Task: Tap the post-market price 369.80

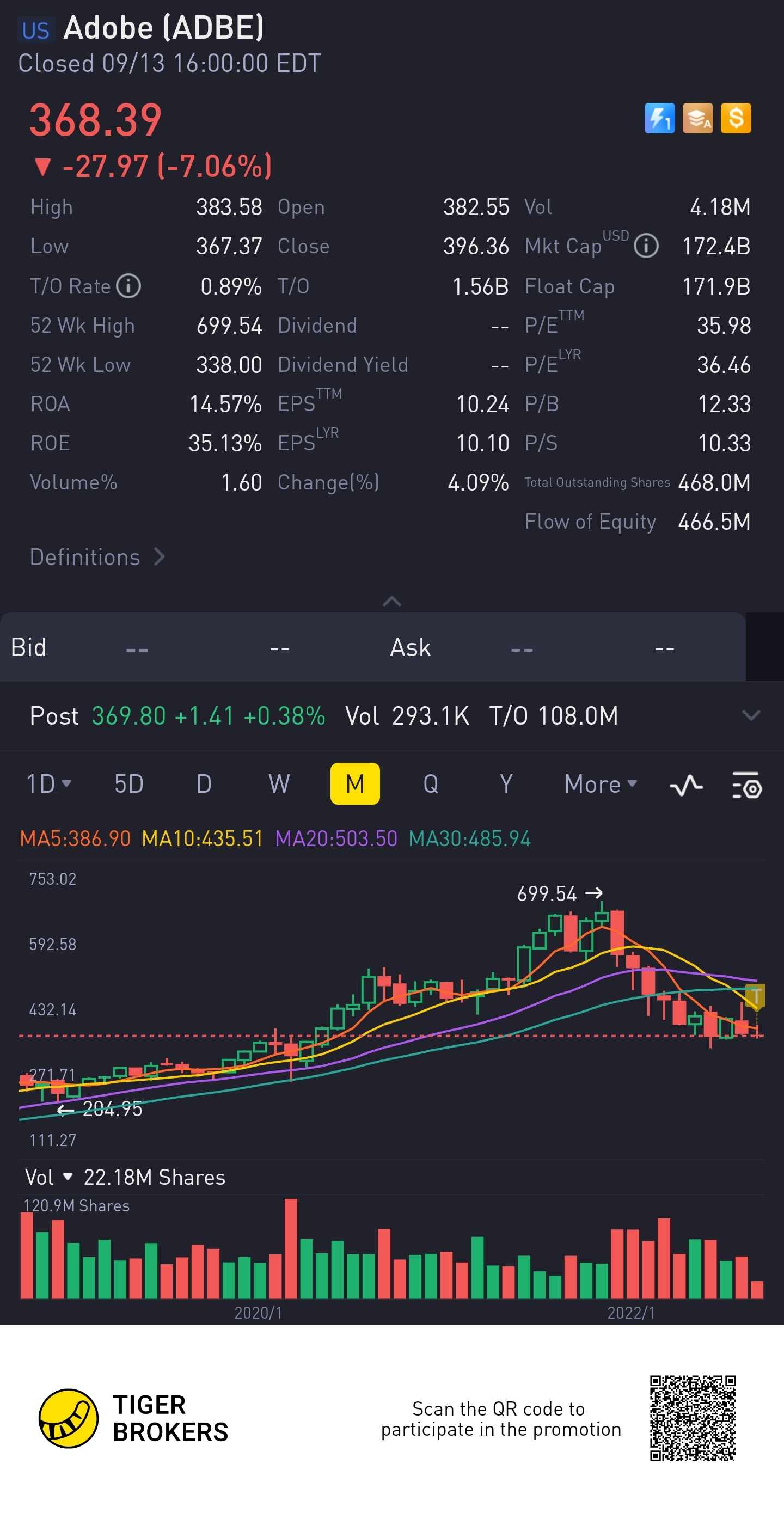Action: [x=128, y=716]
